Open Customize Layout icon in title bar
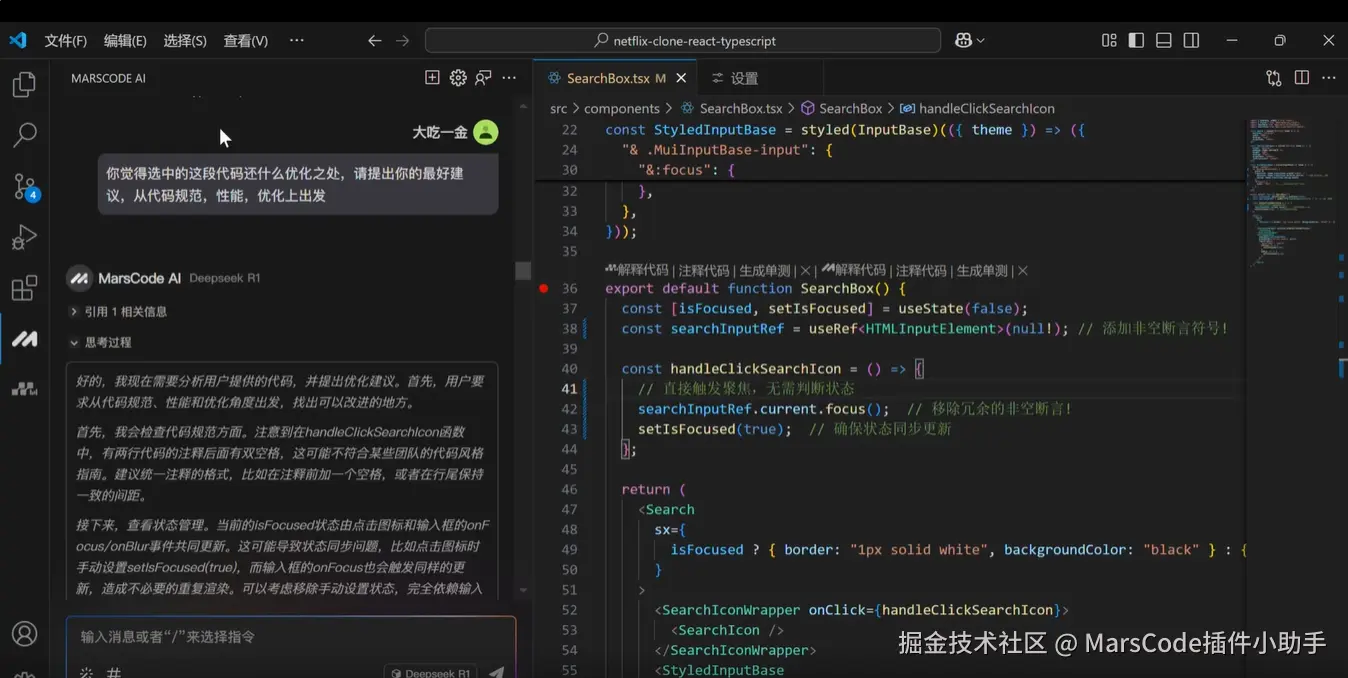Screen dimensions: 1348x678 point(1109,41)
